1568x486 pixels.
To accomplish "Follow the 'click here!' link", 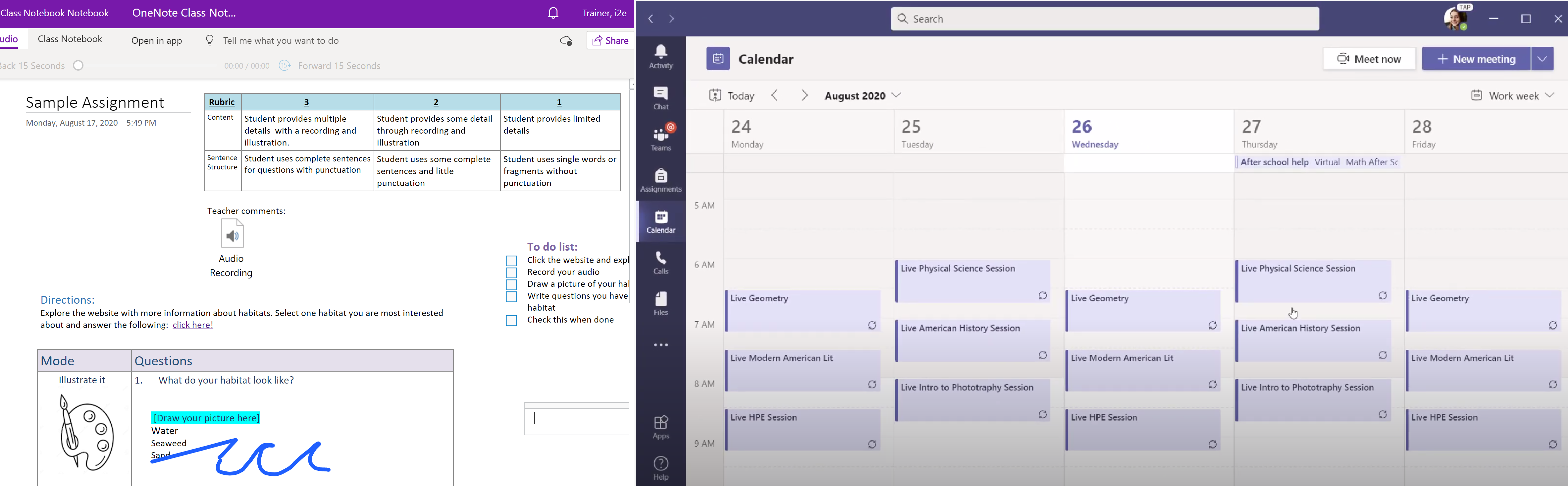I will click(x=193, y=325).
